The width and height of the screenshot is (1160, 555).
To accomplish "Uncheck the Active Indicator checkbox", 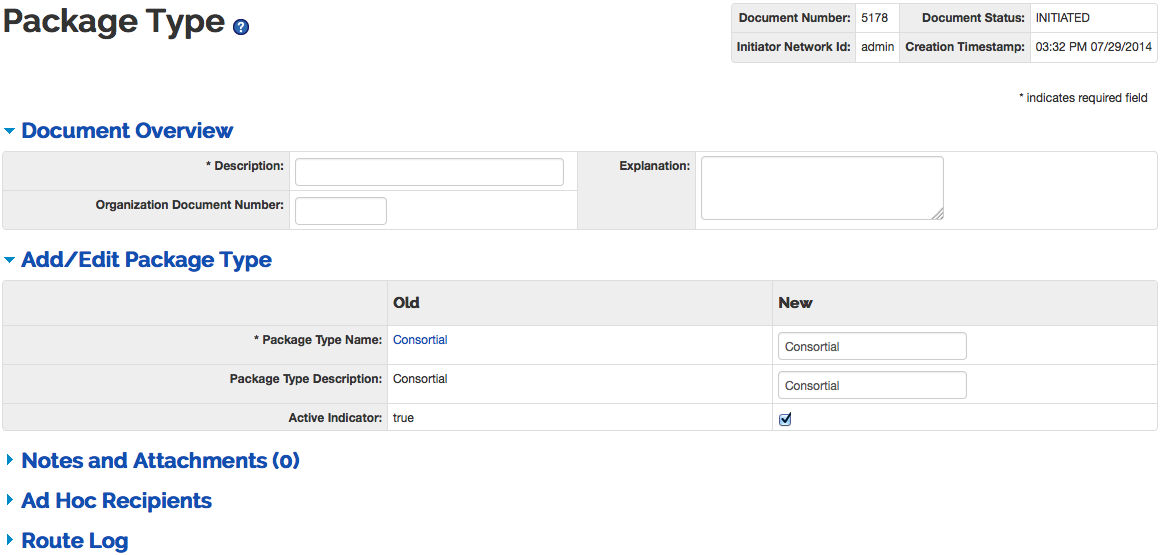I will pyautogui.click(x=785, y=419).
